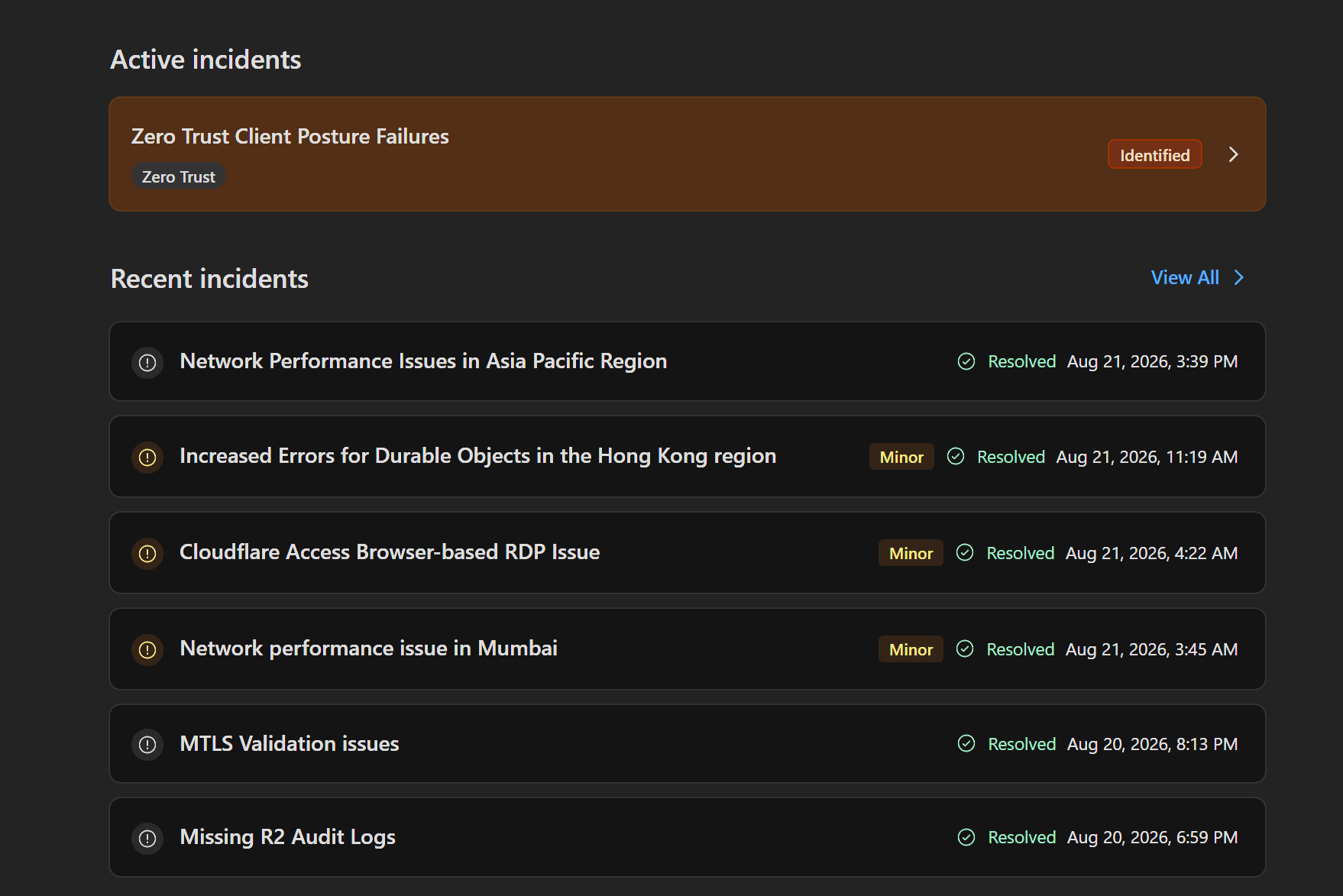Image resolution: width=1343 pixels, height=896 pixels.
Task: Click the Active incidents heading
Action: tap(205, 60)
